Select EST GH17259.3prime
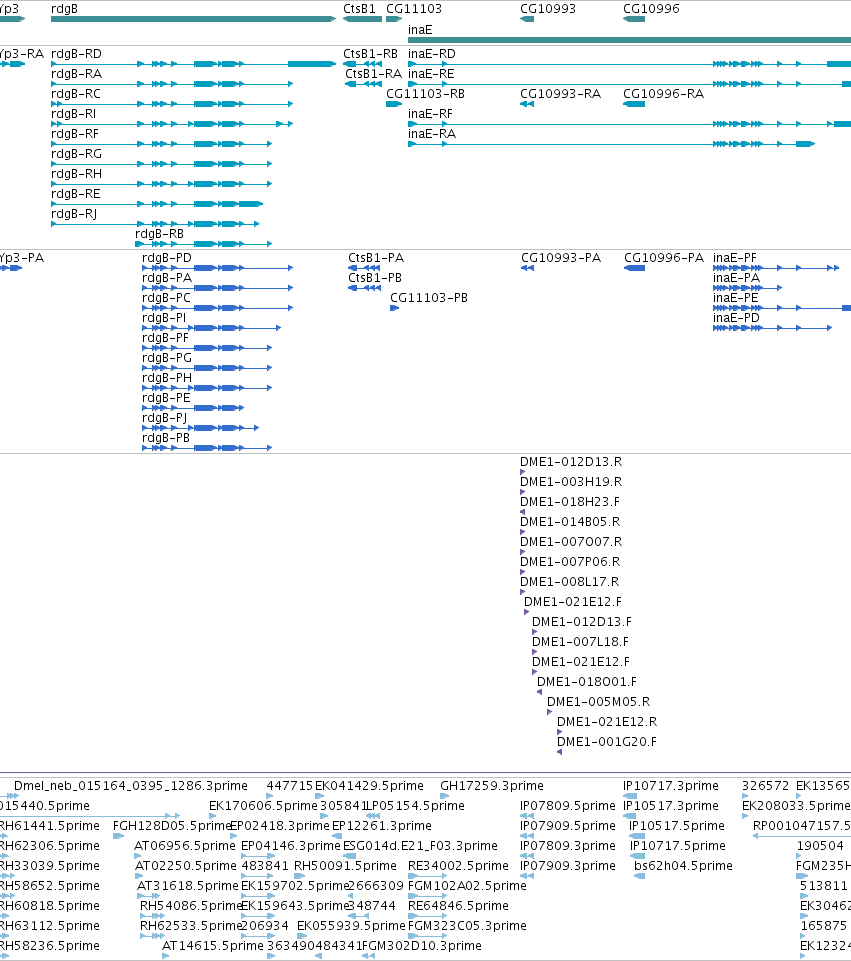This screenshot has width=851, height=961. click(x=445, y=796)
